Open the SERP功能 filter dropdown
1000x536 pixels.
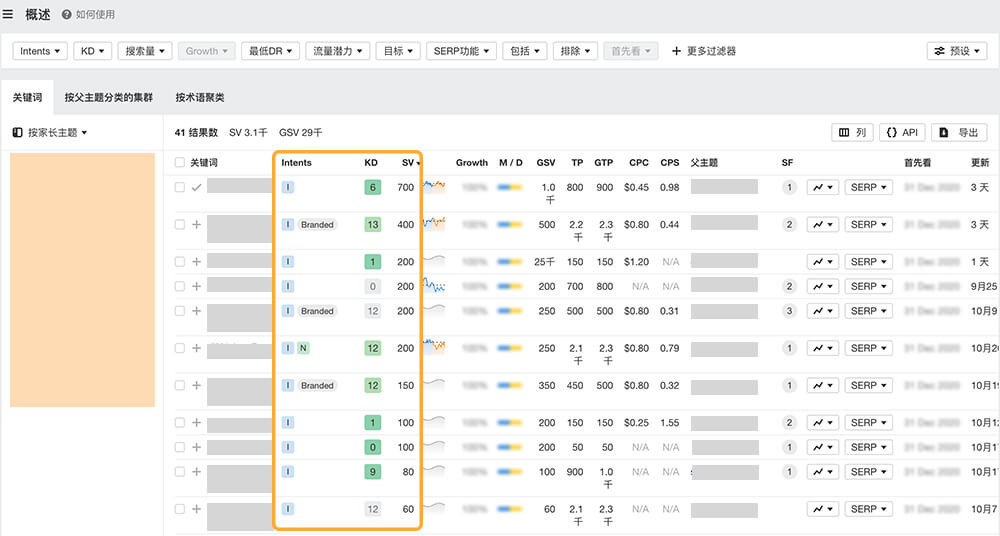[461, 51]
